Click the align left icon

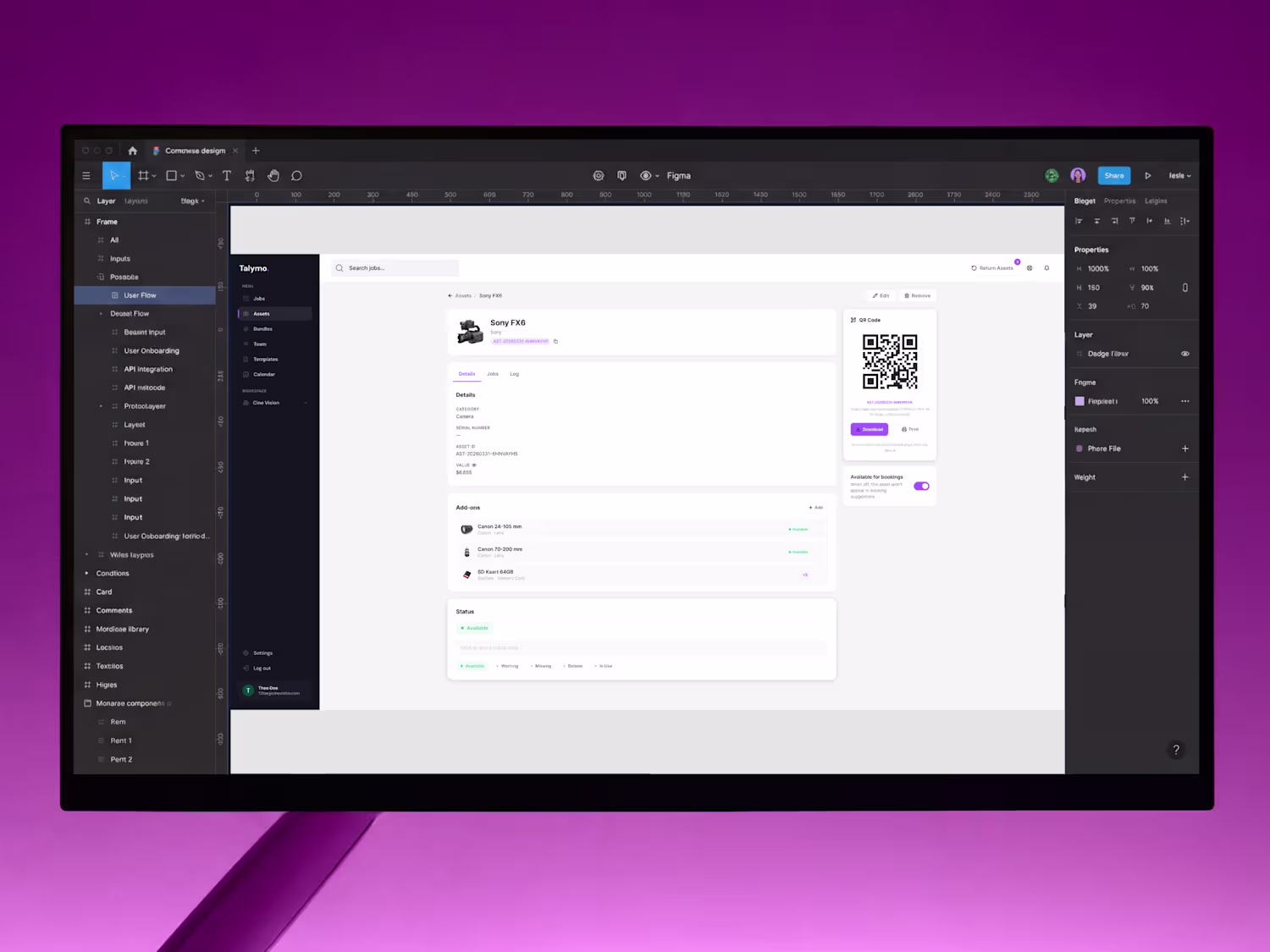click(x=1079, y=221)
